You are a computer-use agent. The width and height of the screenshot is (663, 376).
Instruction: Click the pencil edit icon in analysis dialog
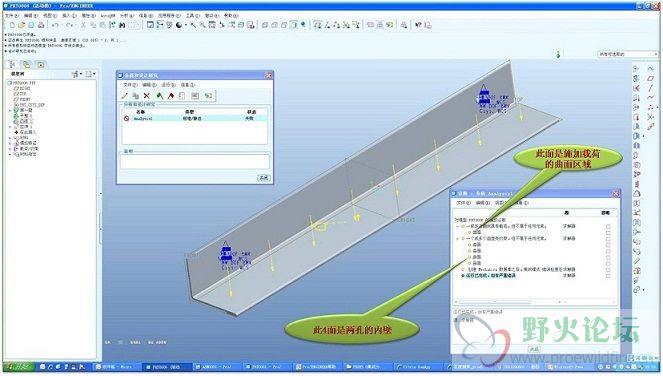pos(125,96)
